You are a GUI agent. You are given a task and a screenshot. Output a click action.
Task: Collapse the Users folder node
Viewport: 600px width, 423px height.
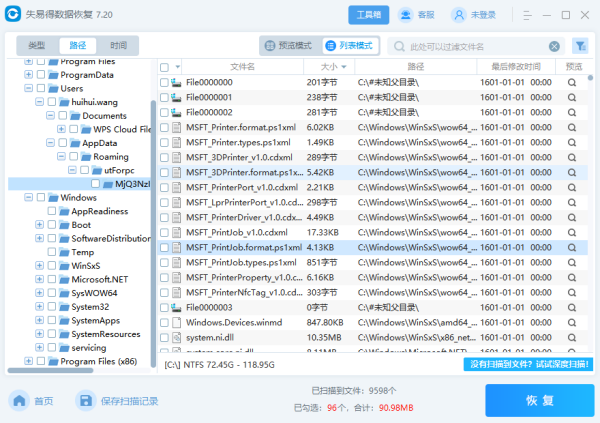[x=28, y=88]
